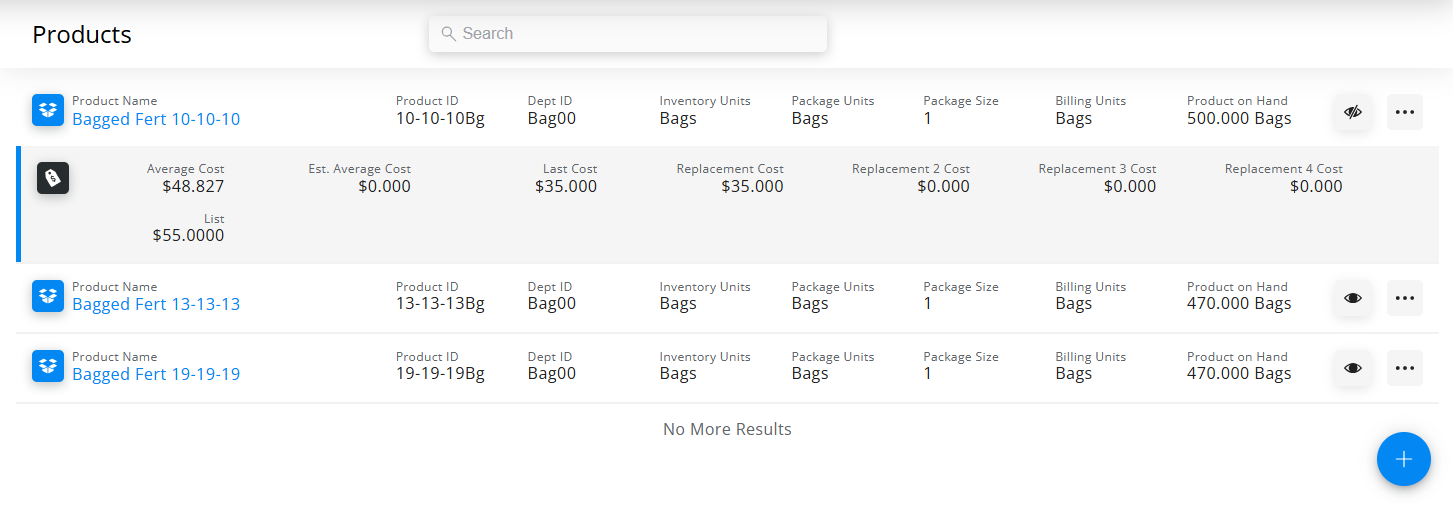Open more options menu for Bagged Fert 13-13-13
The height and width of the screenshot is (505, 1453).
pos(1404,298)
